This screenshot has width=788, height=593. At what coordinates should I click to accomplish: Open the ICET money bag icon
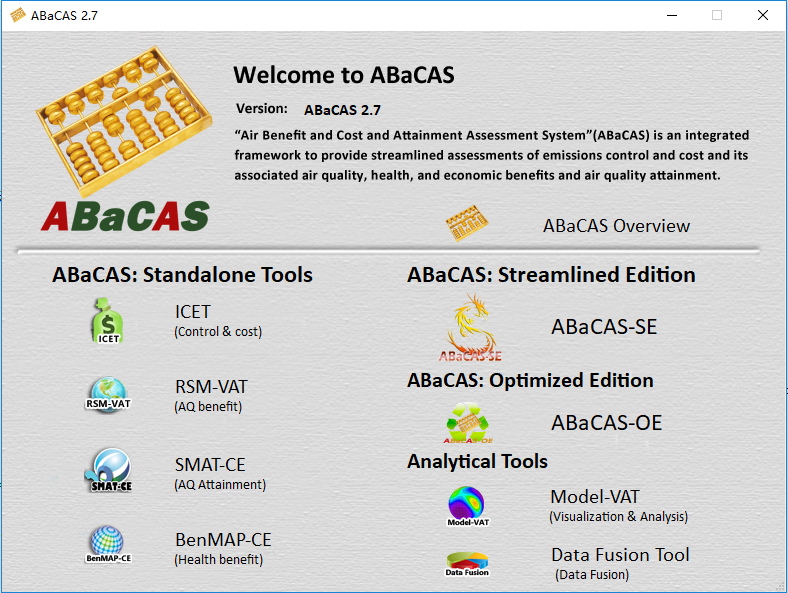[x=108, y=321]
